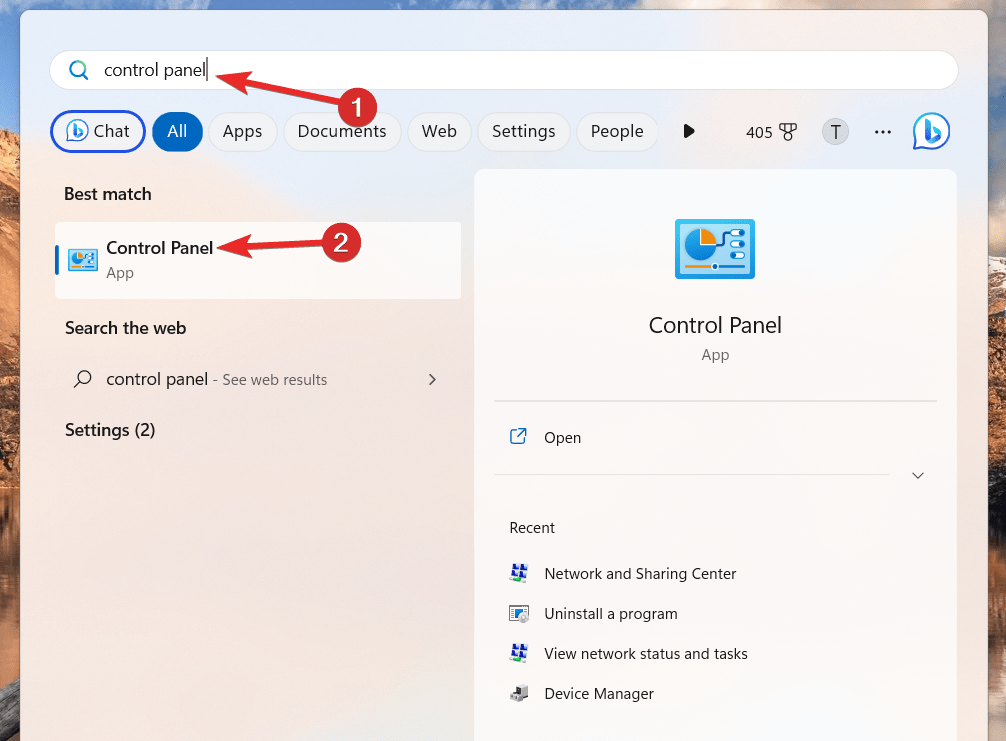
Task: Expand Settings search results section
Action: click(110, 430)
